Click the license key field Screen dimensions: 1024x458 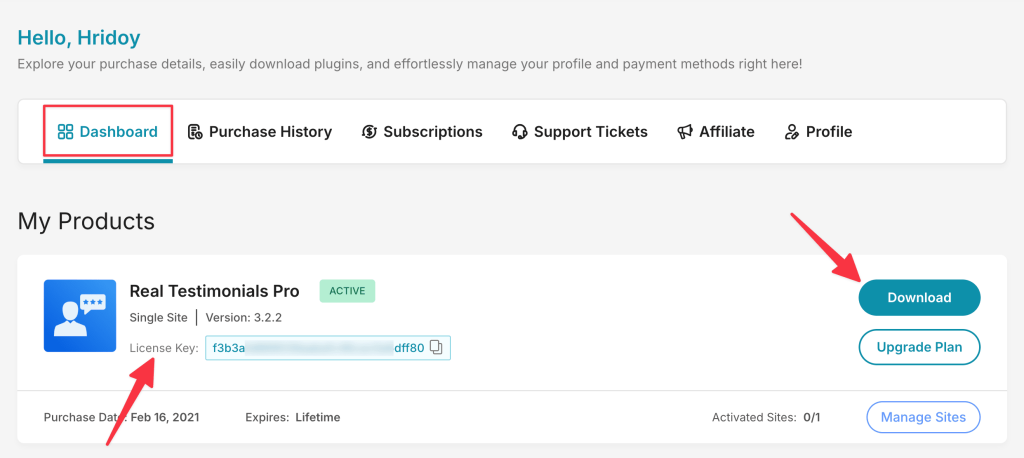point(328,348)
